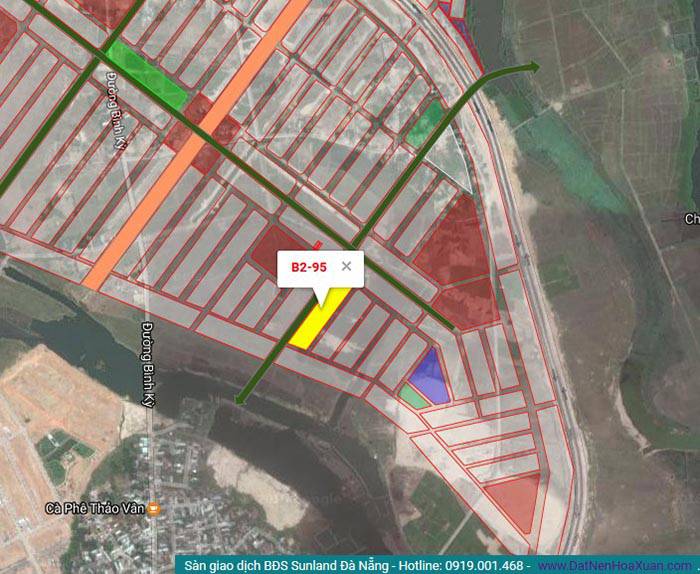Viewport: 700px width, 574px height.
Task: Click the green park plot in the top-left
Action: click(145, 74)
